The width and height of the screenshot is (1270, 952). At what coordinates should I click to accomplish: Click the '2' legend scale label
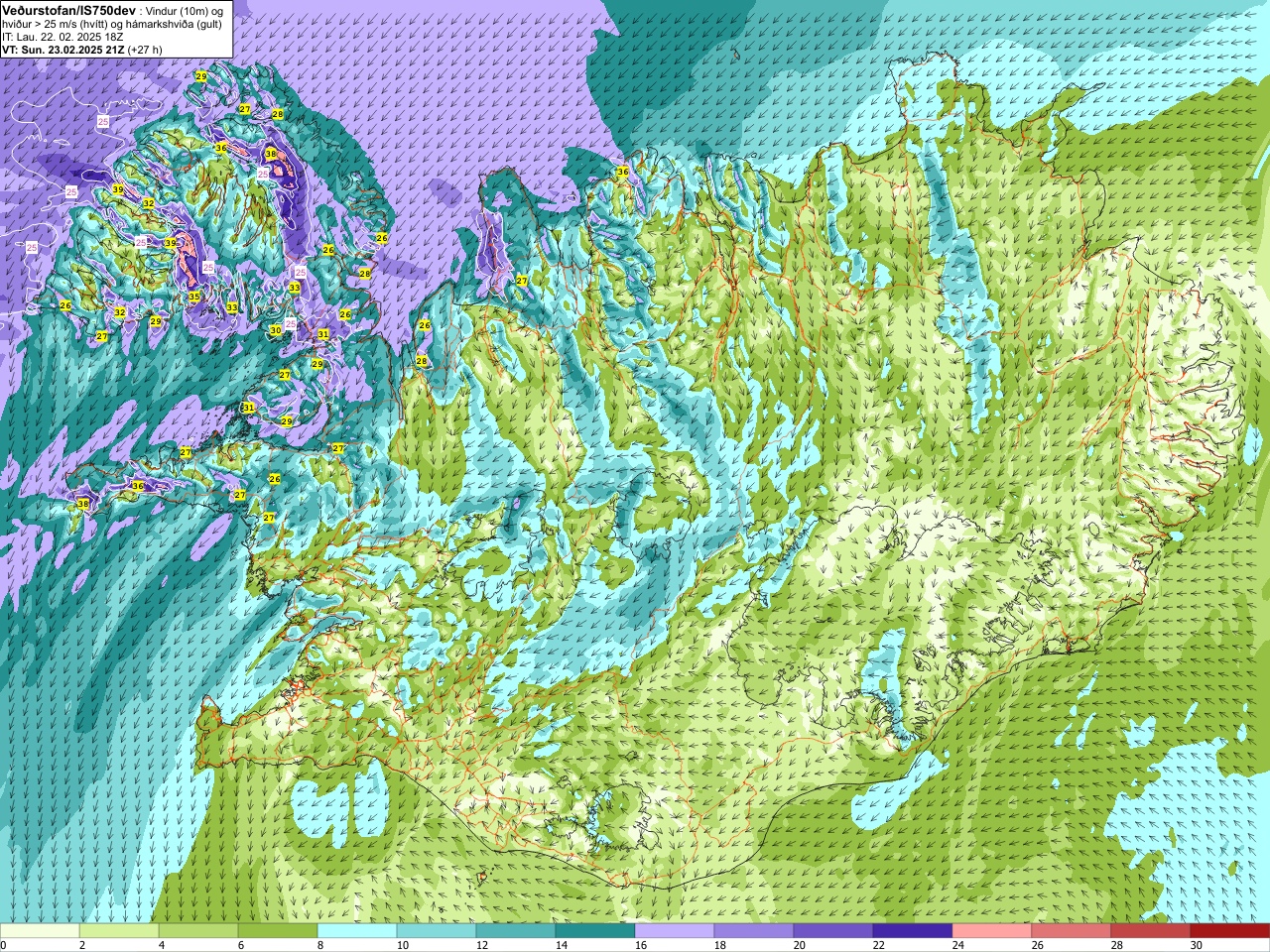[x=81, y=945]
